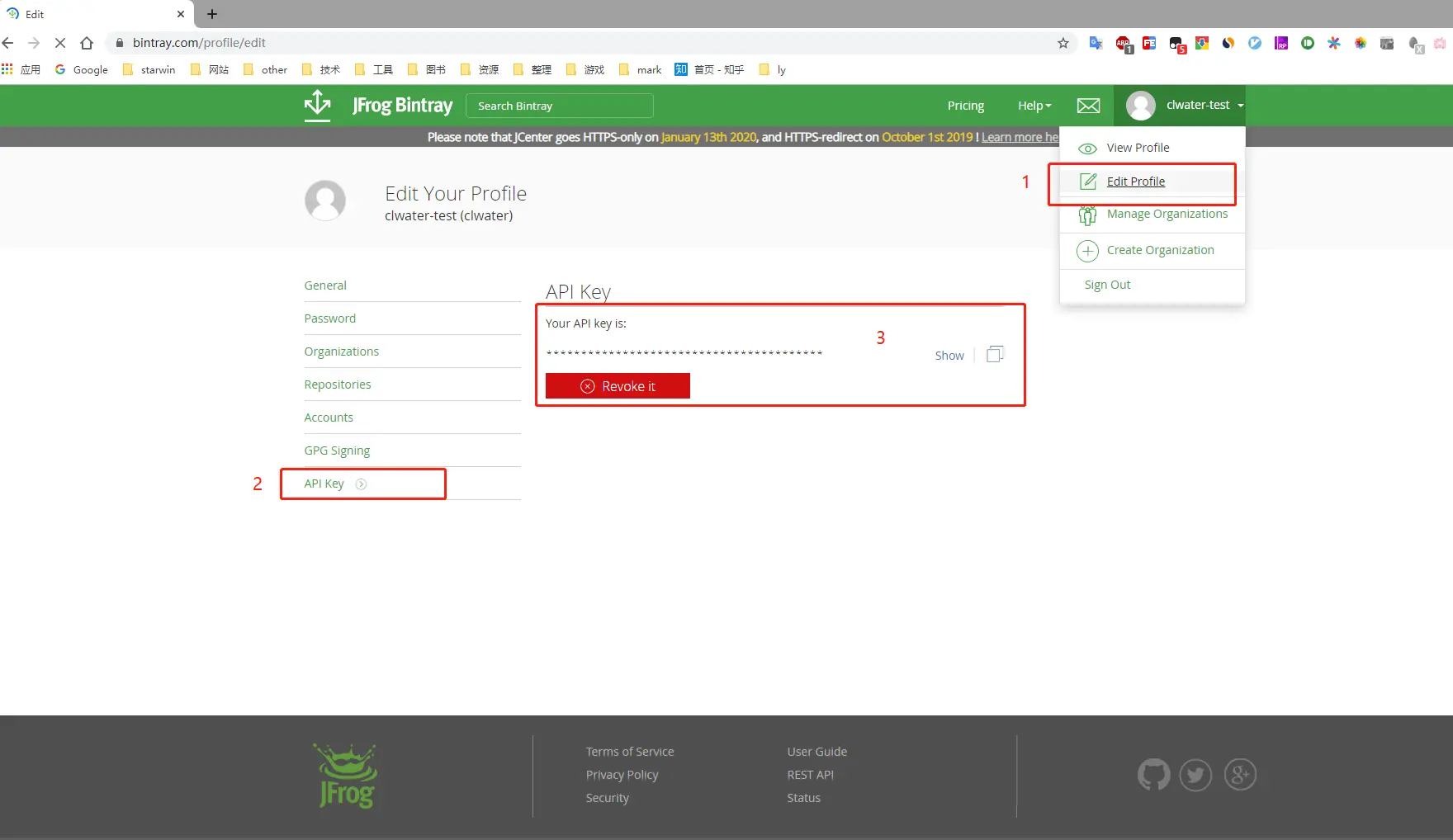The height and width of the screenshot is (840, 1453).
Task: Choose Manage Organizations menu entry
Action: point(1167,214)
